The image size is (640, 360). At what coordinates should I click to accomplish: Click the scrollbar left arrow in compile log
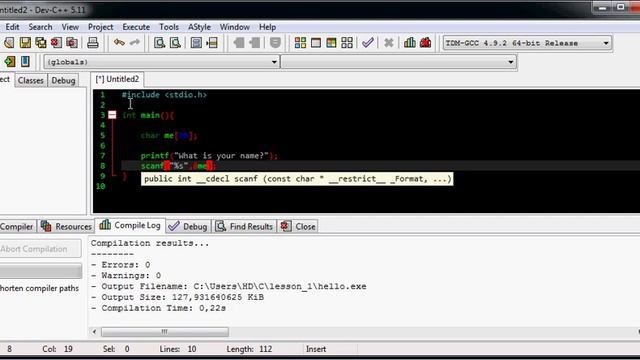(94, 332)
